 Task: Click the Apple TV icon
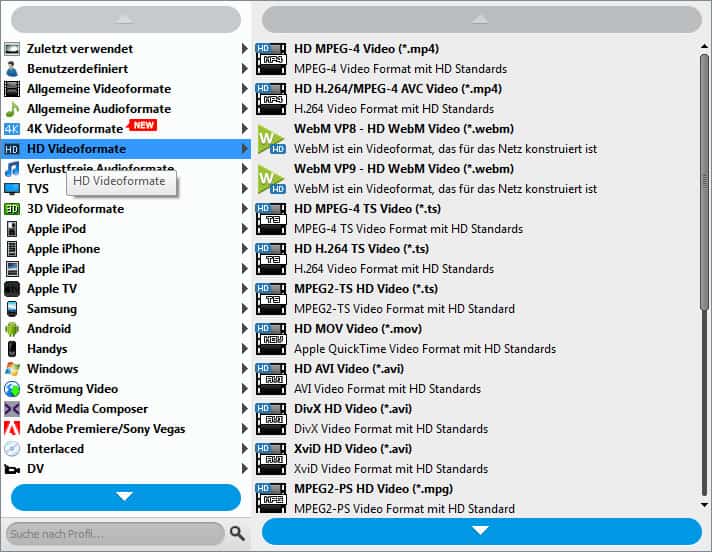(x=12, y=289)
